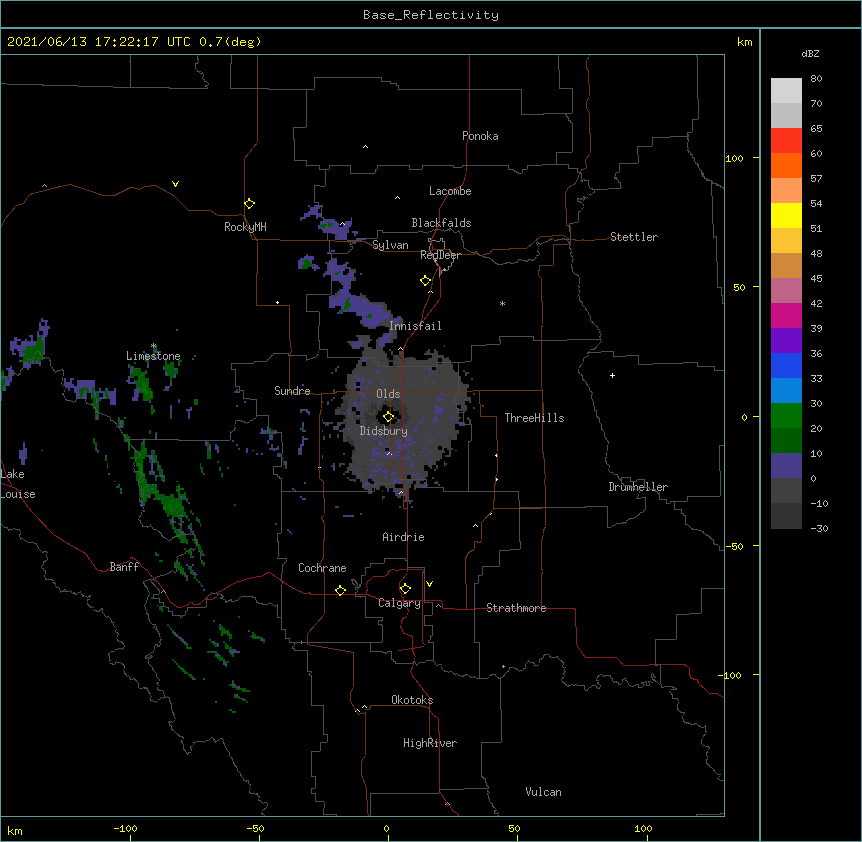Select the blue 36 dBZ legend color
Image resolution: width=862 pixels, height=842 pixels.
(x=786, y=365)
